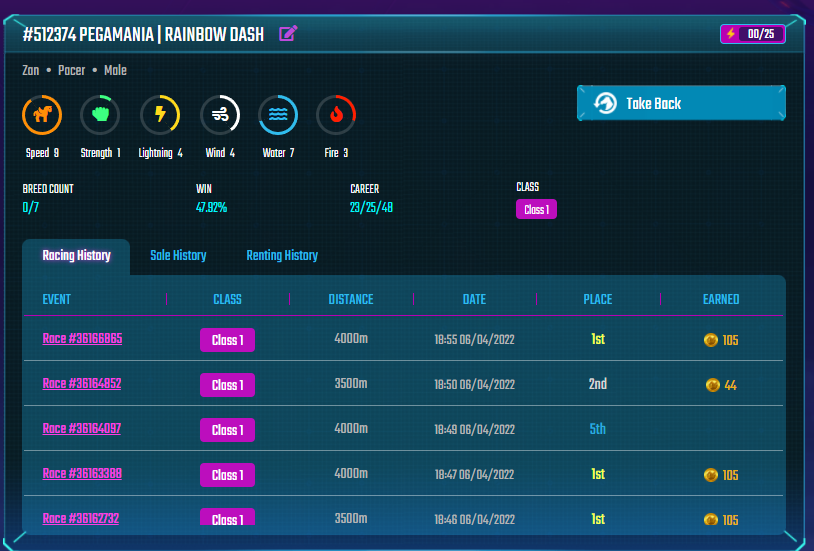Click the Water 7 label
The image size is (814, 551).
(278, 153)
